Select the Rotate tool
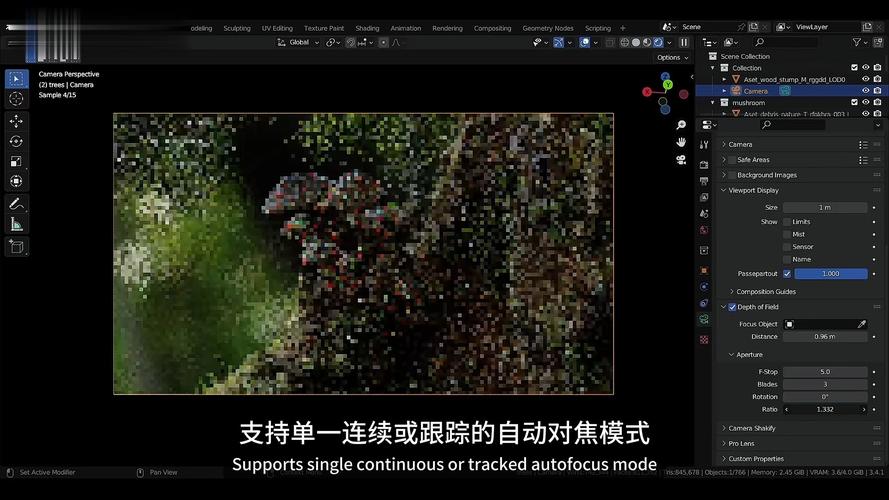The image size is (889, 500). tap(16, 141)
